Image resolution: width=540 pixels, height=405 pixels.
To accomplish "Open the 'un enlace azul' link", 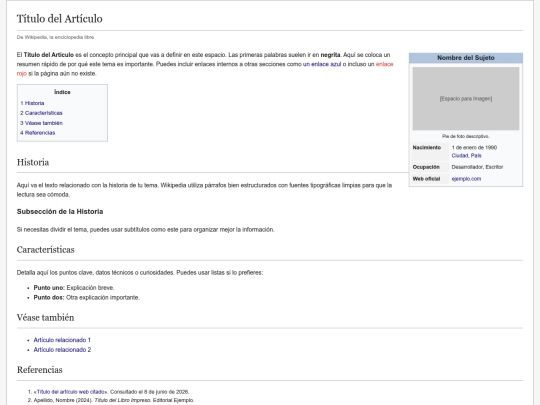I will click(x=322, y=64).
